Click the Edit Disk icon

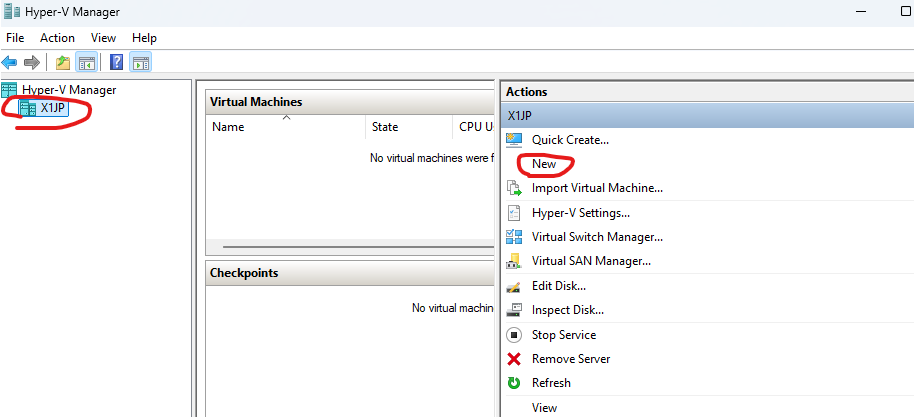coord(514,286)
